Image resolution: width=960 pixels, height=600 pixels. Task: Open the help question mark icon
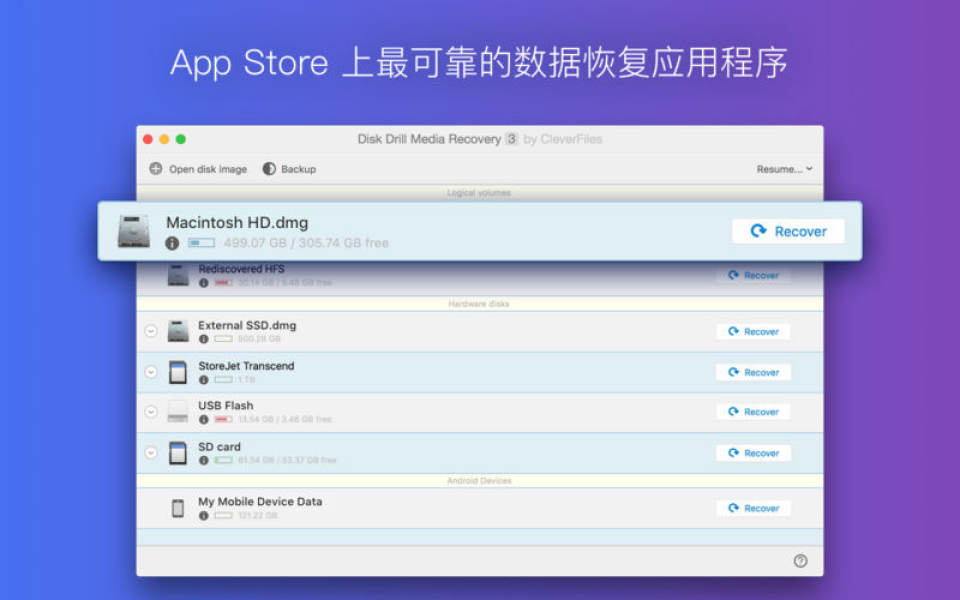(800, 561)
